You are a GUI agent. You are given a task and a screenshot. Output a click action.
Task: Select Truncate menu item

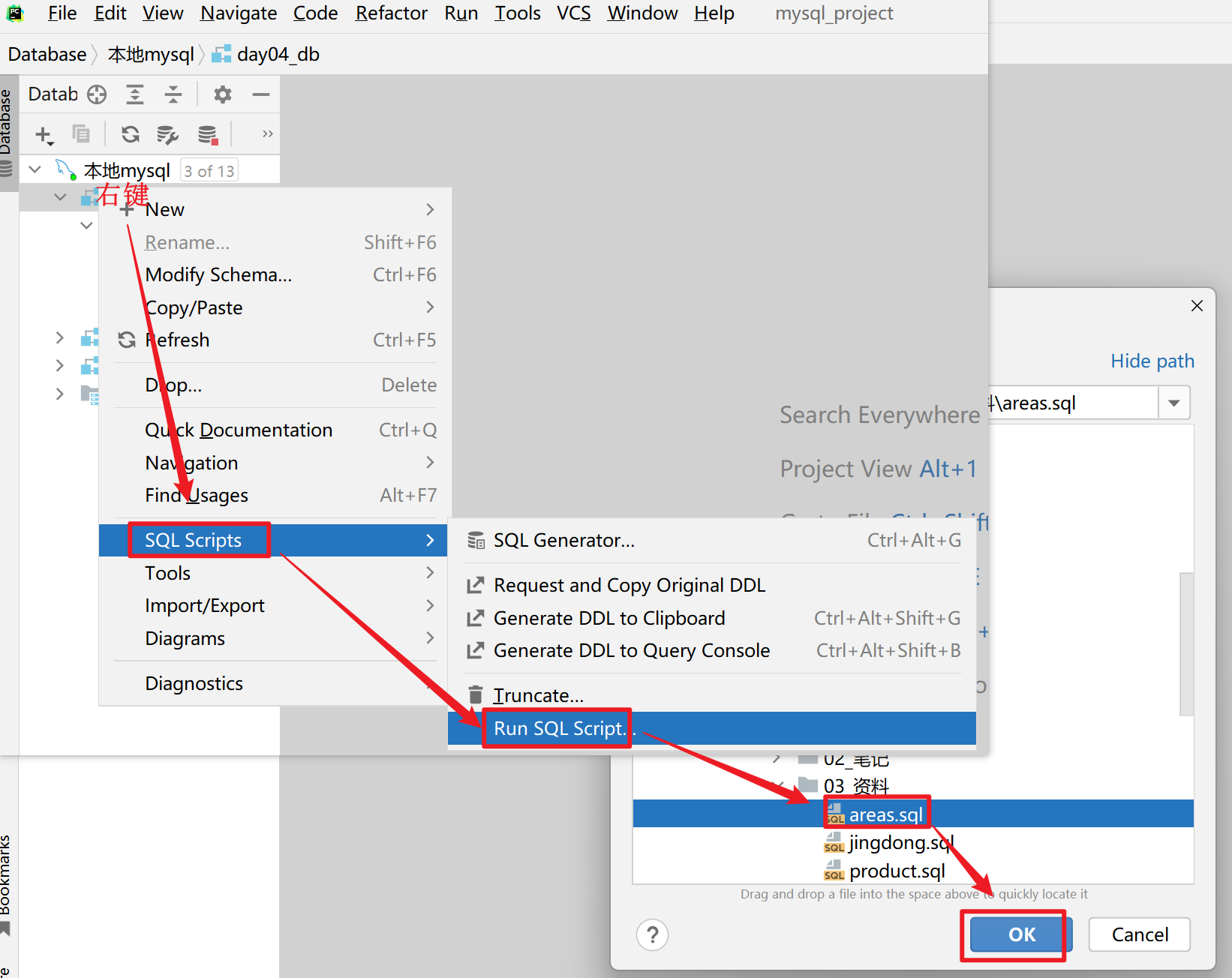point(712,695)
